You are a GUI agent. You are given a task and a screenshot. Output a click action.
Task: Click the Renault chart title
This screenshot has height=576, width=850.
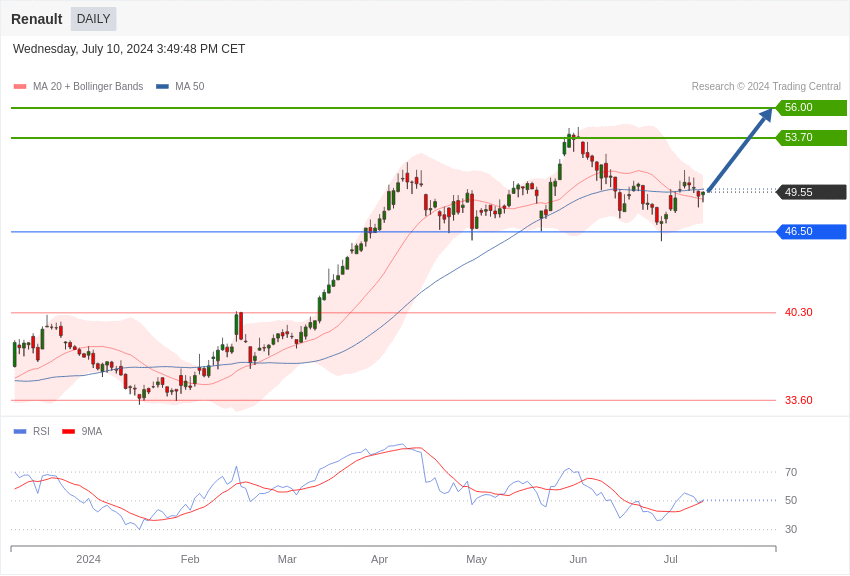tap(37, 19)
